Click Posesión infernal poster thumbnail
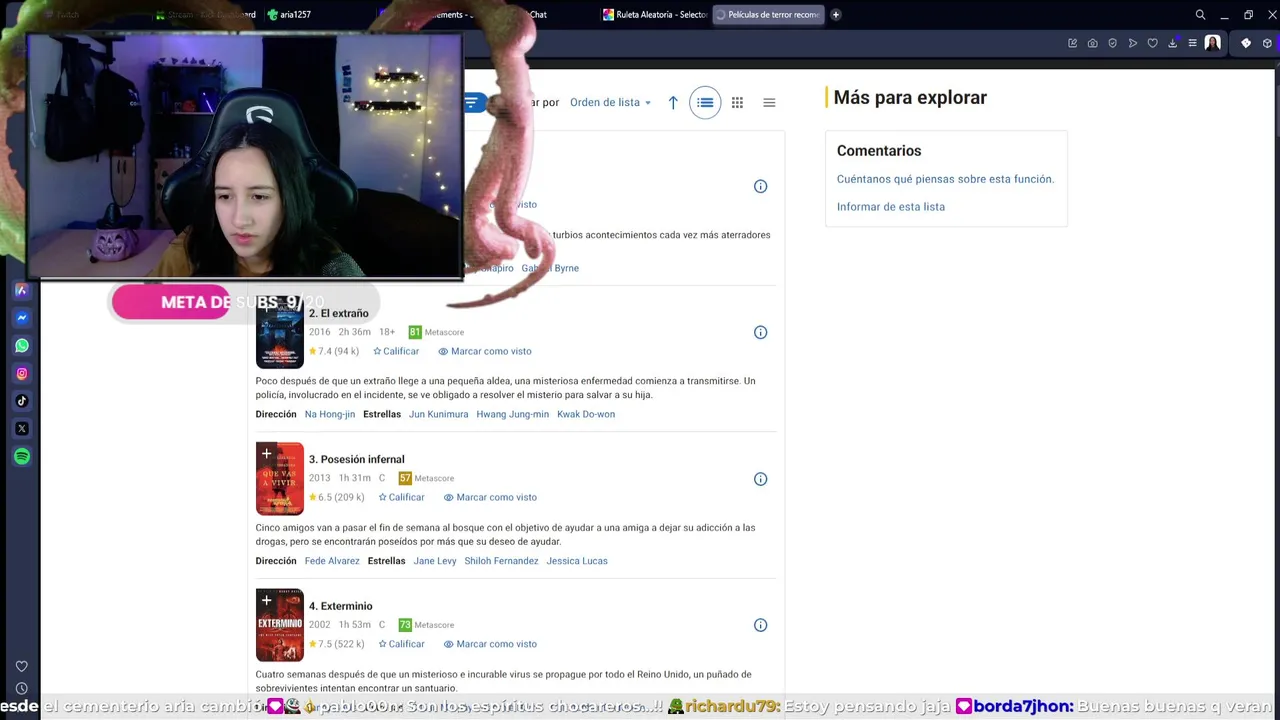Image resolution: width=1280 pixels, height=720 pixels. click(280, 479)
